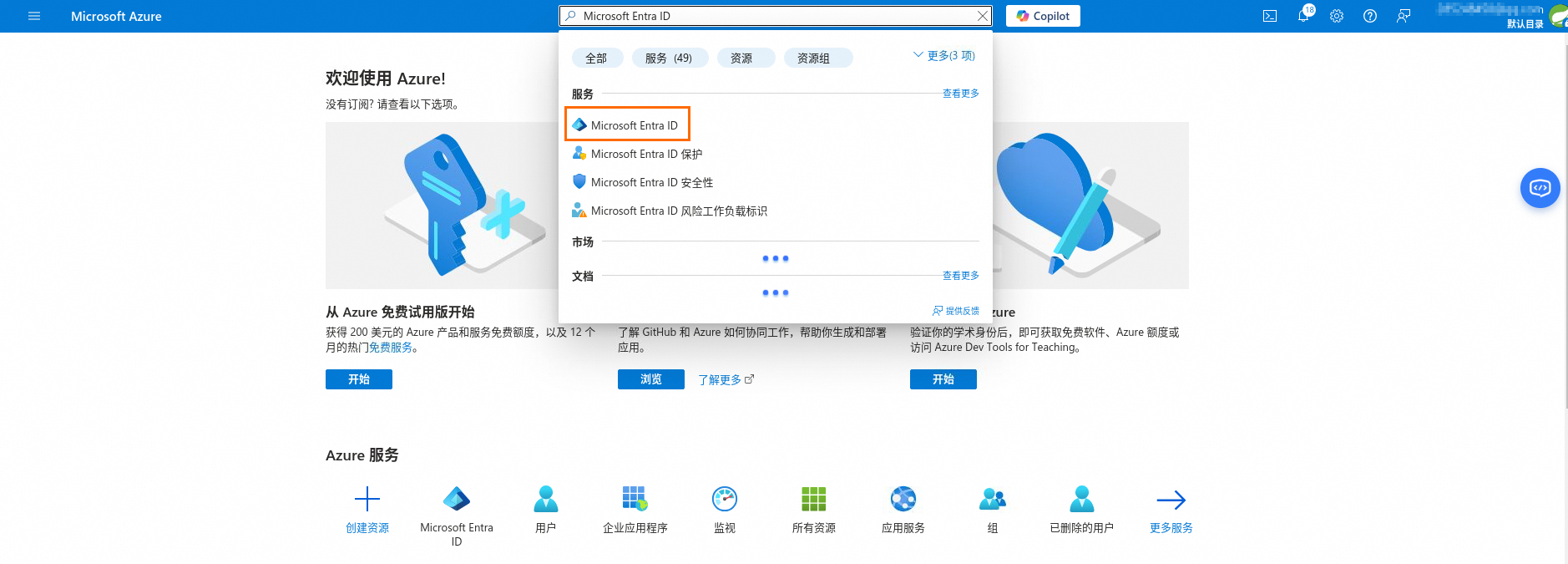The image size is (1568, 564).
Task: Click 查看更多 next to 服务 heading
Action: coord(960,94)
